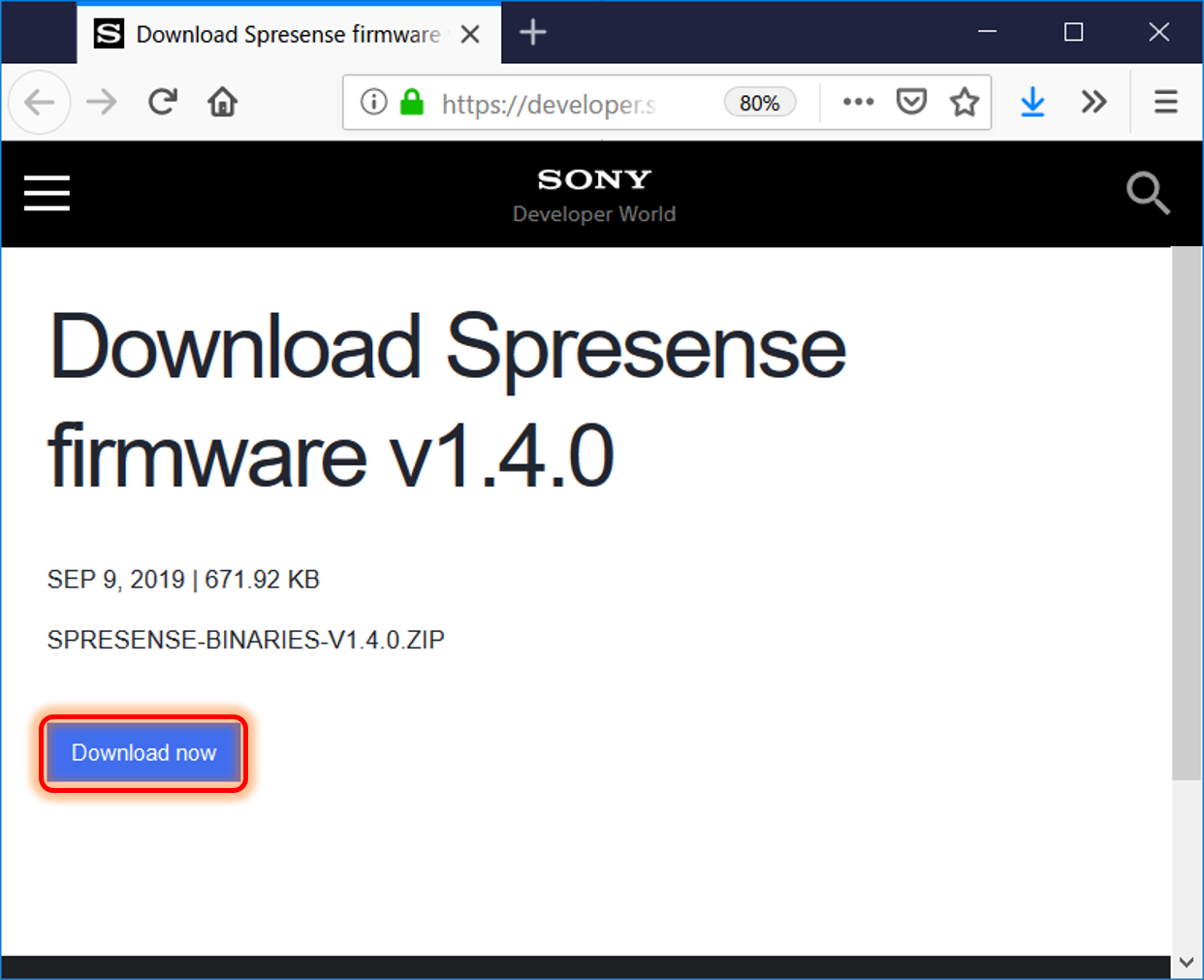Click the address bar to edit URL
Image resolution: width=1204 pixels, height=980 pixels.
point(582,102)
